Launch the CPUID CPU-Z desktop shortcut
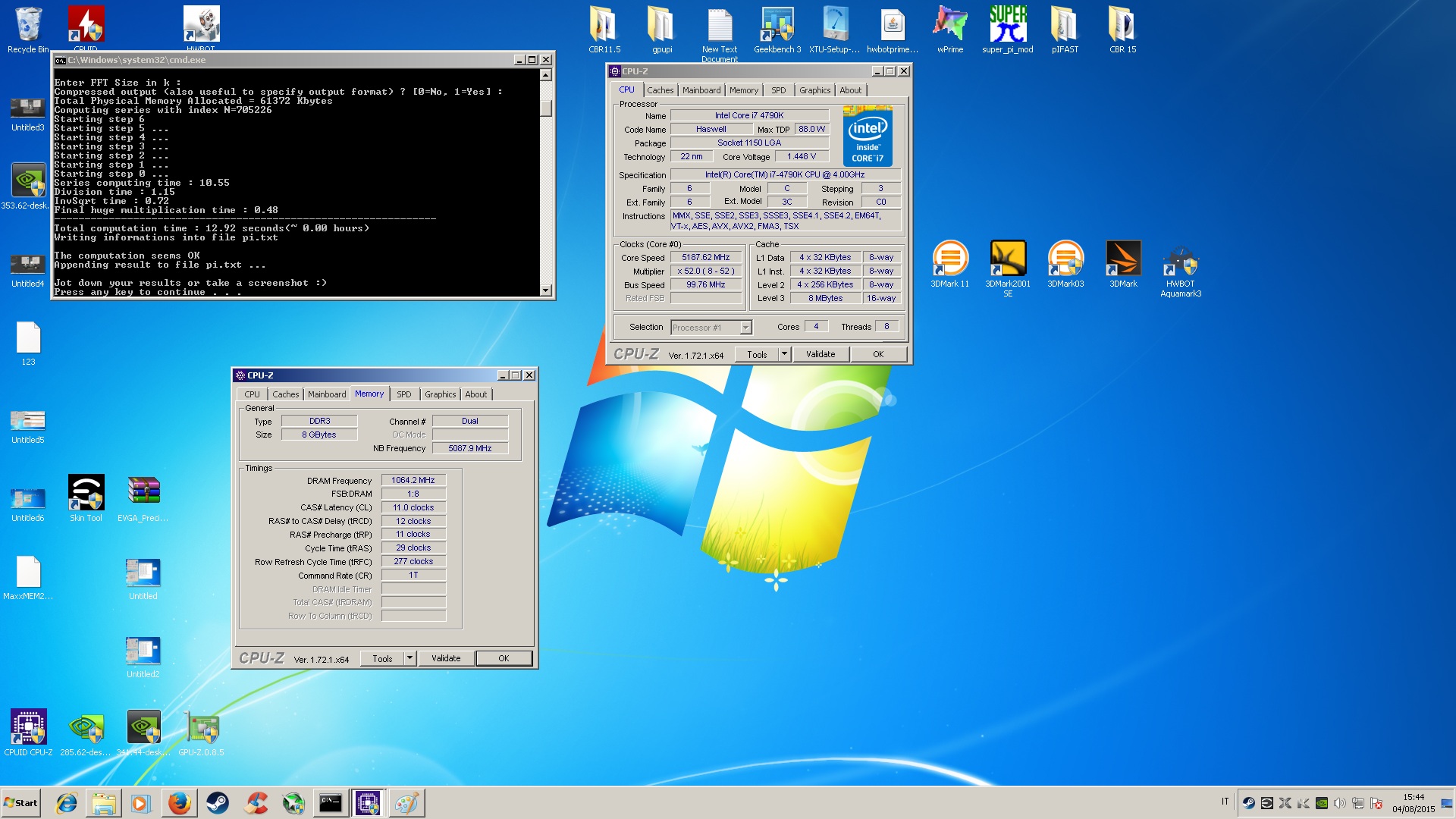The height and width of the screenshot is (819, 1456). pos(28,733)
